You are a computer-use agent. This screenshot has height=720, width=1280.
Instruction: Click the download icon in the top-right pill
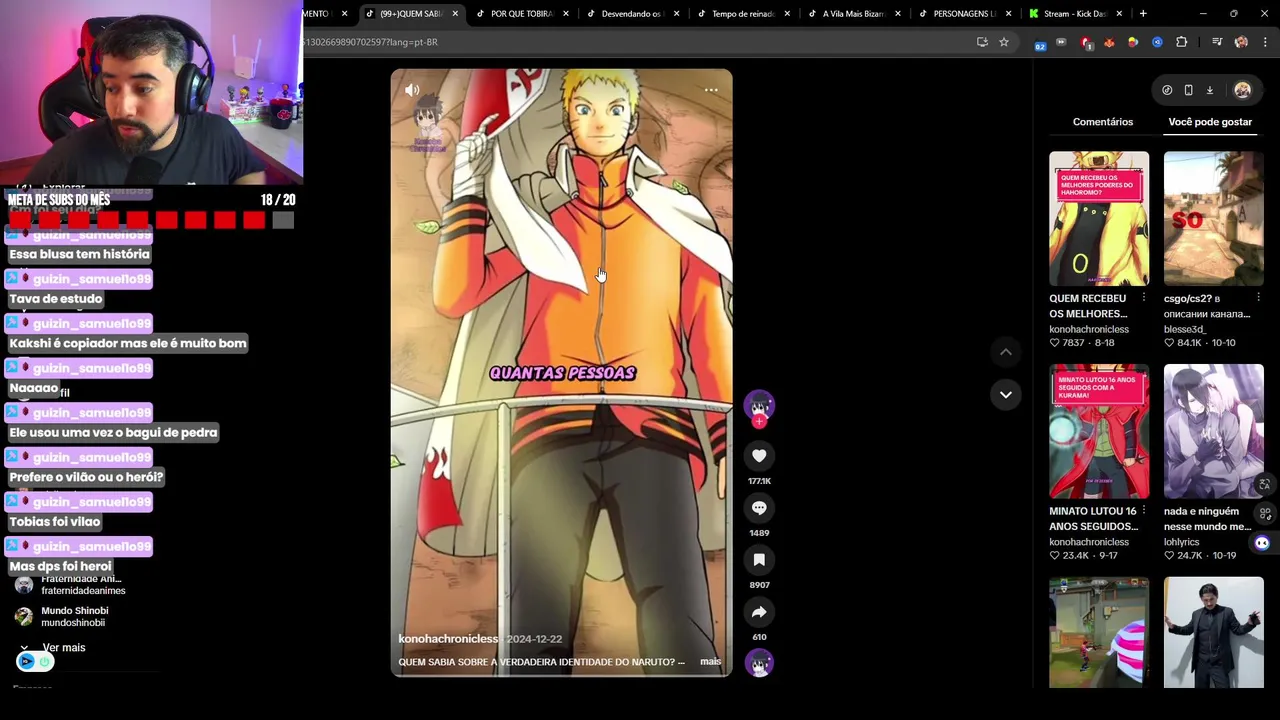(x=1209, y=90)
